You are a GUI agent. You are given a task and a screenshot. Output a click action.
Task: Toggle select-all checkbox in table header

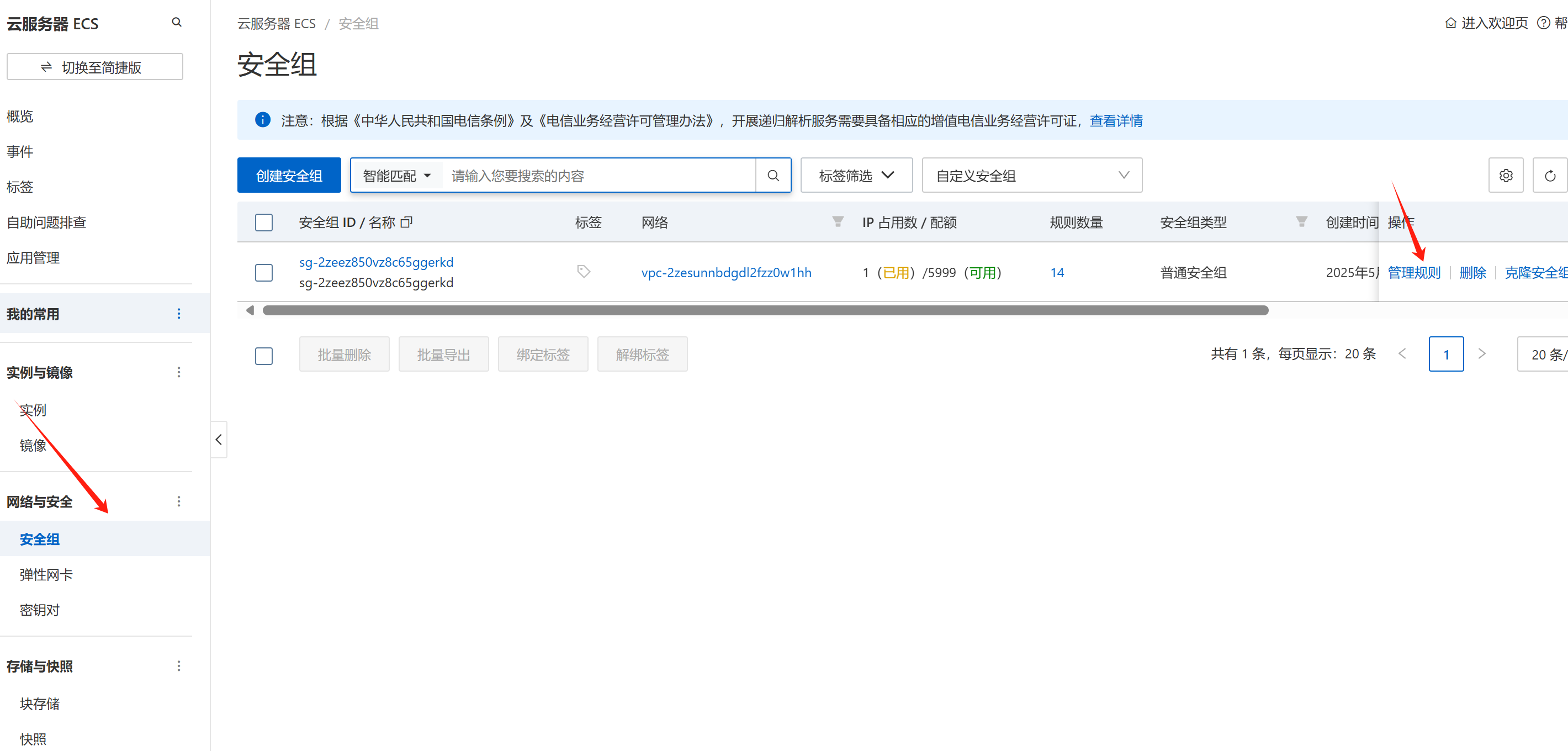pyautogui.click(x=263, y=222)
